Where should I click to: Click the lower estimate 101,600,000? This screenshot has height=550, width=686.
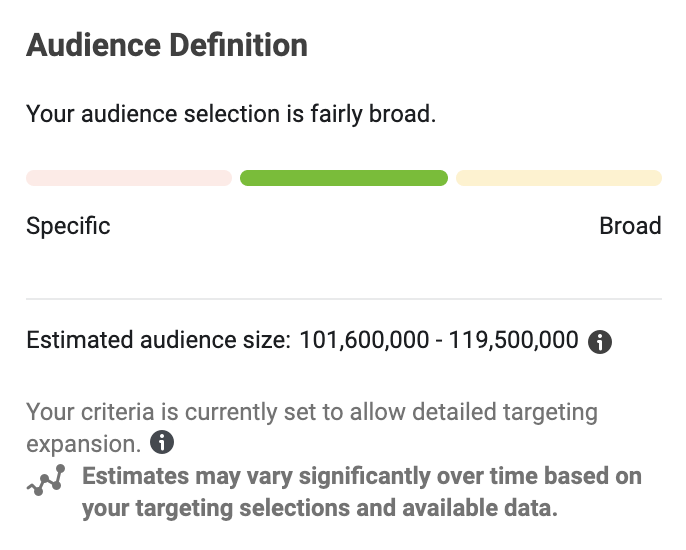(365, 340)
